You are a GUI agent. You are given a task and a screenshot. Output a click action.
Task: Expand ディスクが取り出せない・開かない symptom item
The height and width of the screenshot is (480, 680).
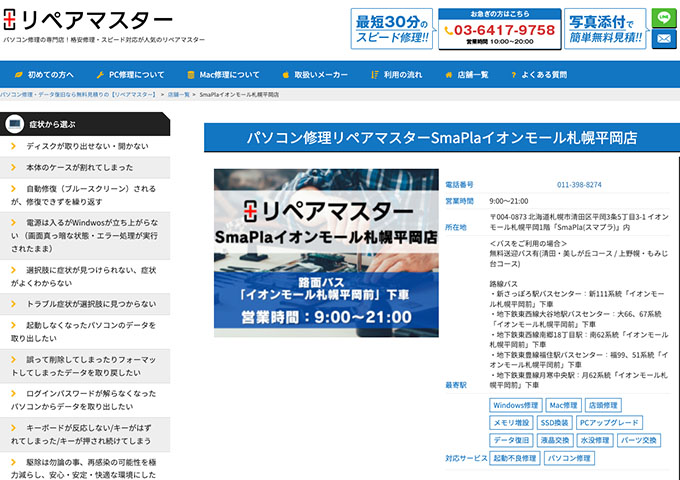click(x=86, y=146)
